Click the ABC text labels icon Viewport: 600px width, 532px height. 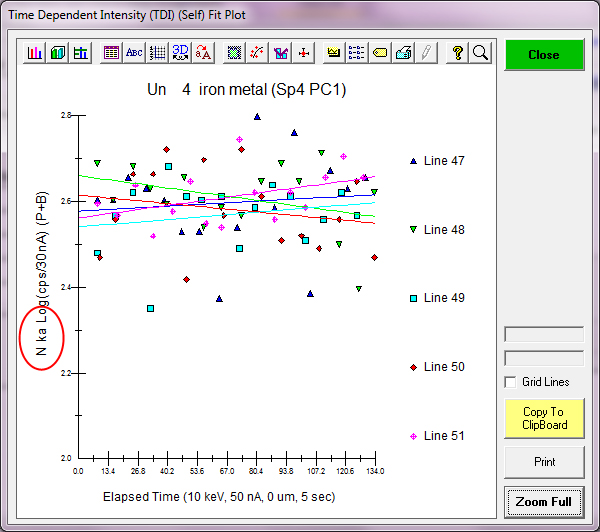[x=134, y=53]
